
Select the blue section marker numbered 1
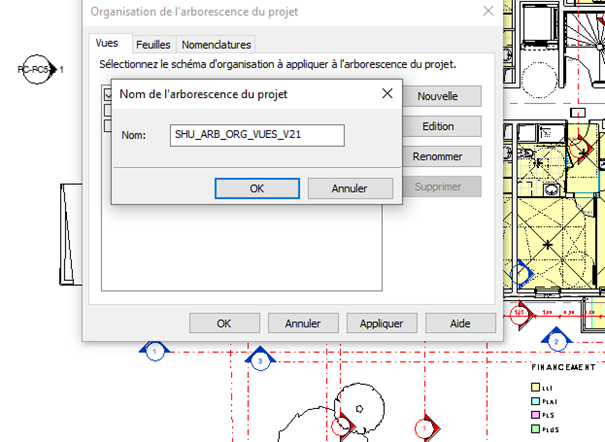[x=155, y=351]
